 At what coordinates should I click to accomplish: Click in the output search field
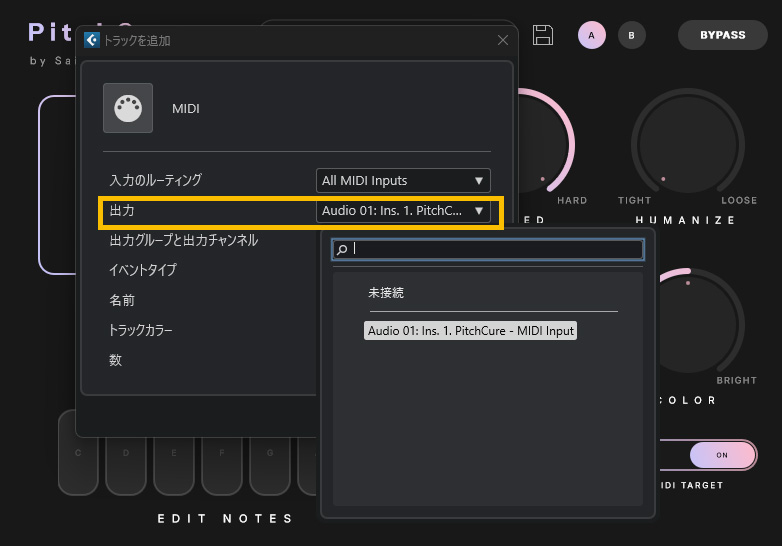488,249
